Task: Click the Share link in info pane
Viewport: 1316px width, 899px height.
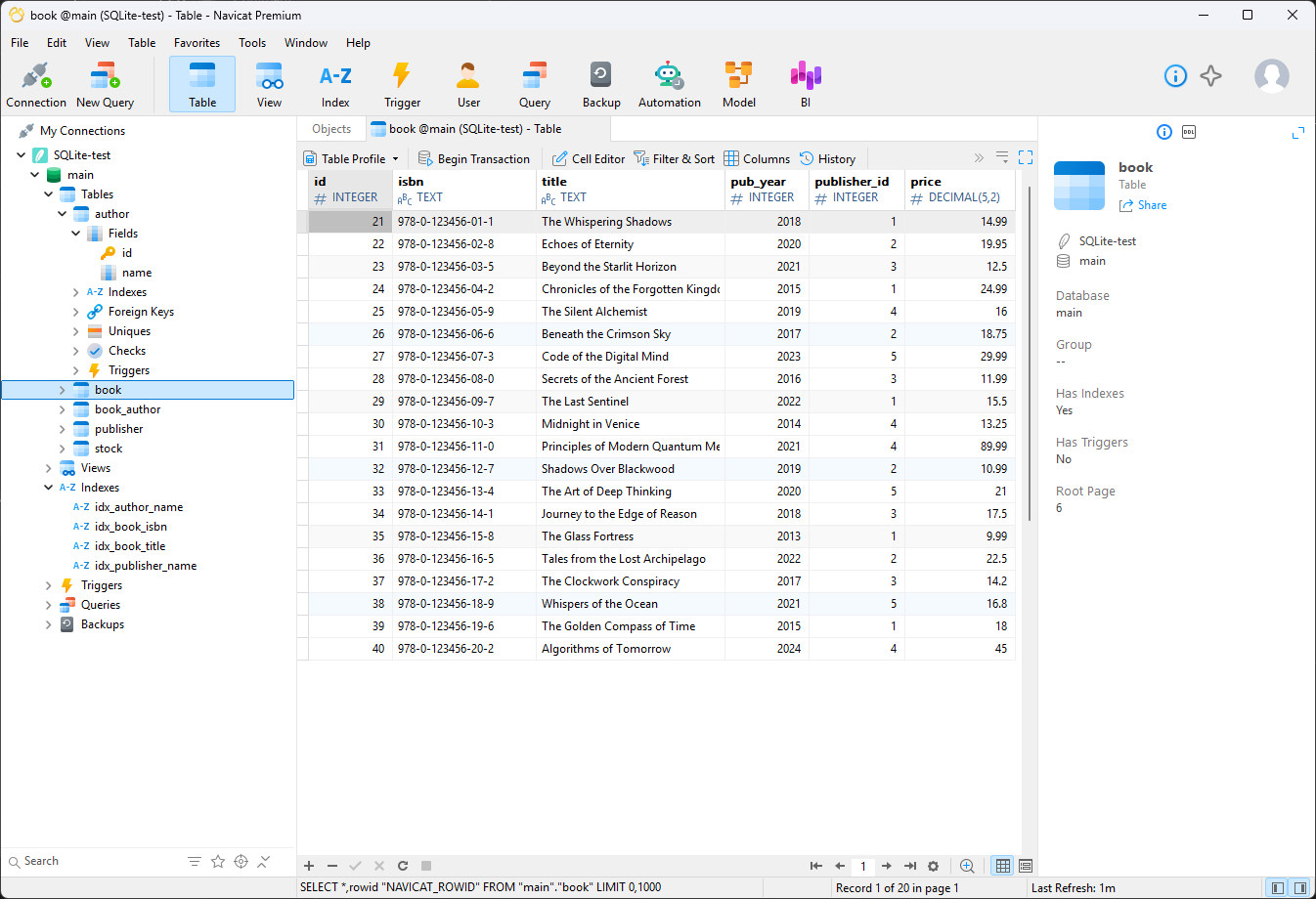Action: 1143,205
